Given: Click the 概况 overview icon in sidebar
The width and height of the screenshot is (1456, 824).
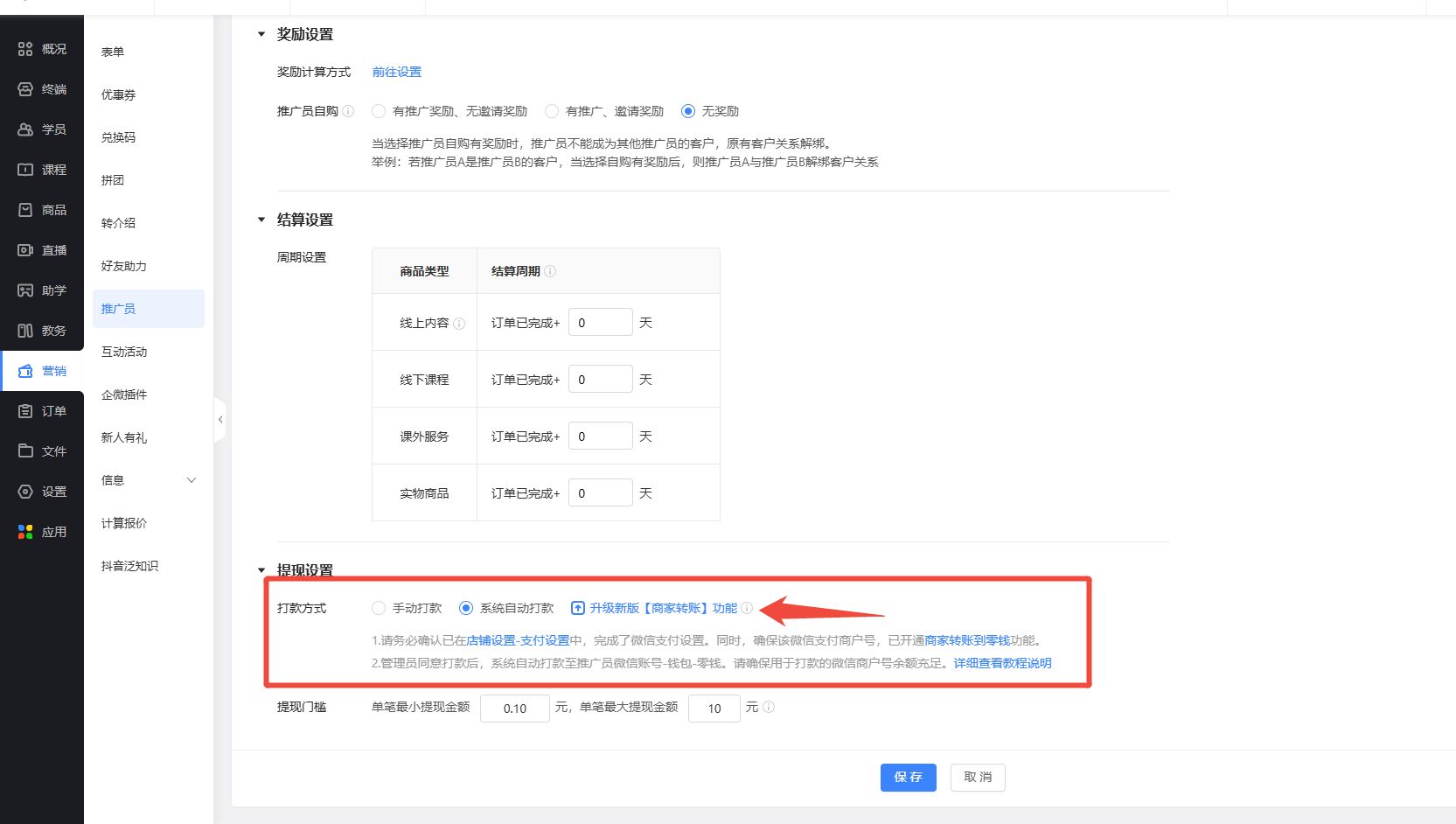Looking at the screenshot, I should 25,49.
